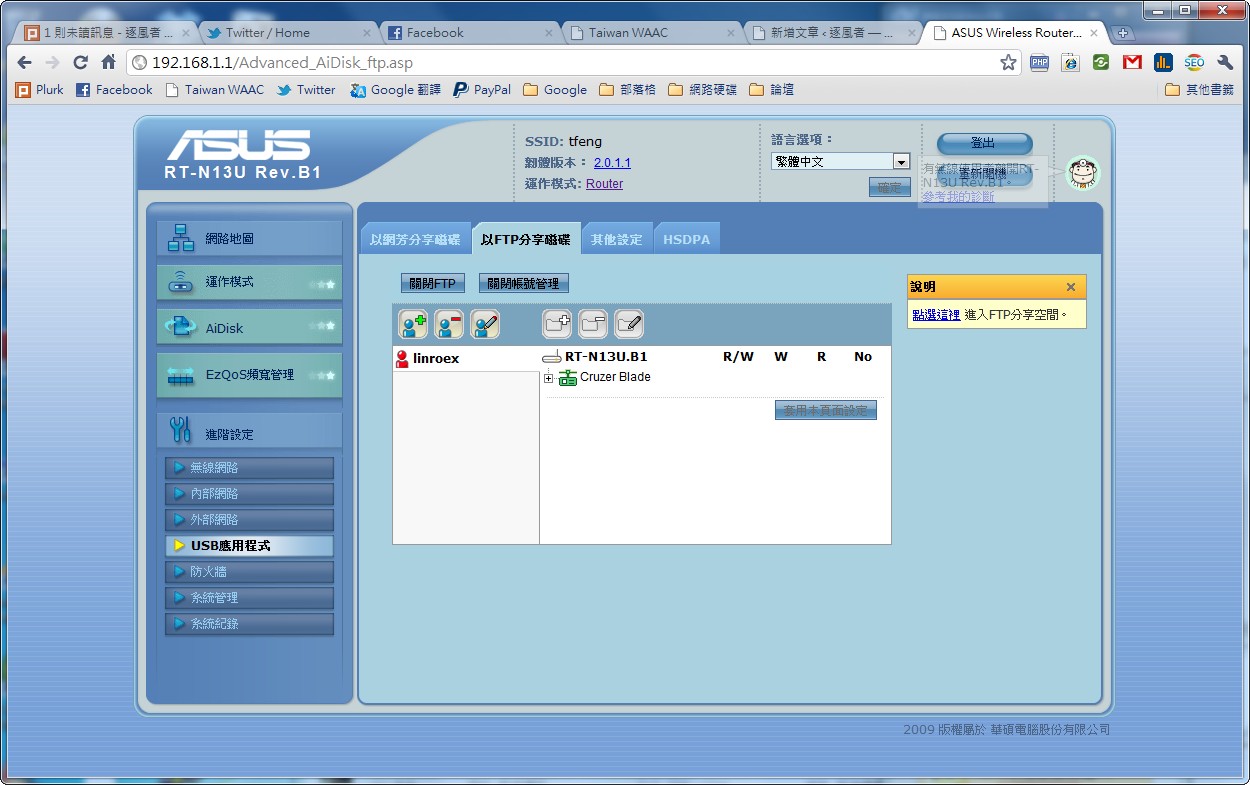Open EzQoS頻寬管理 in sidebar
Image resolution: width=1250 pixels, height=785 pixels.
249,375
